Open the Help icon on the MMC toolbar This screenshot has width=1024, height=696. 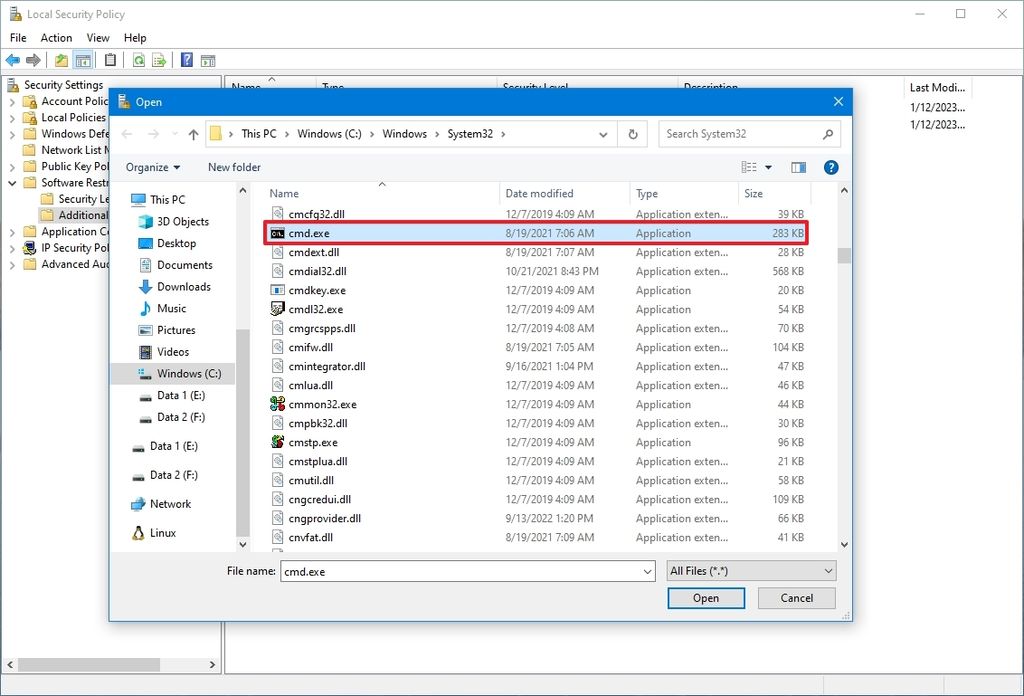186,59
